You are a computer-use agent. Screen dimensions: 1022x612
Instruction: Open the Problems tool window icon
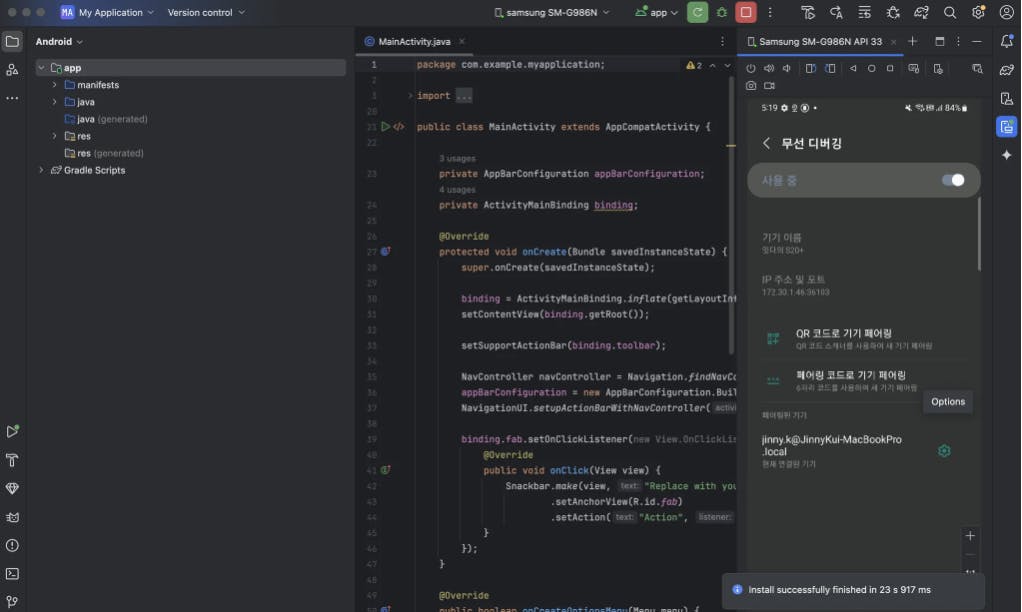[12, 546]
